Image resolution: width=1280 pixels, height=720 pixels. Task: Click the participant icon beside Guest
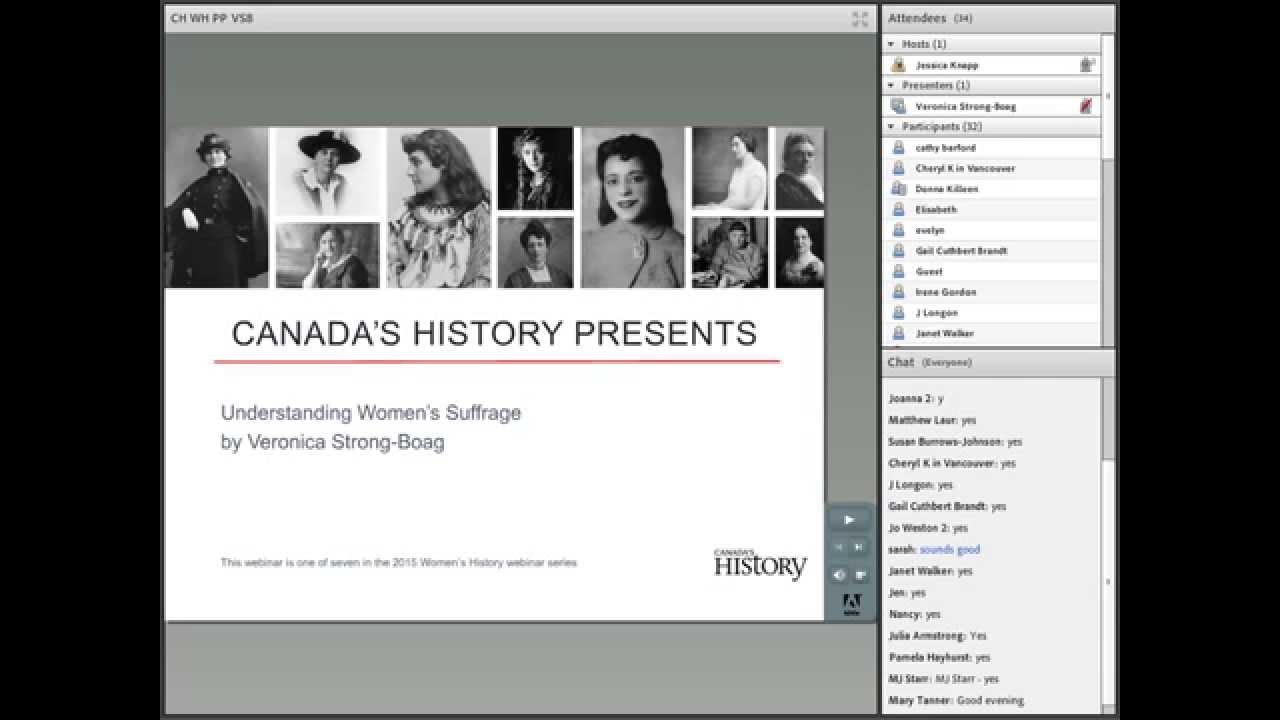tap(898, 271)
